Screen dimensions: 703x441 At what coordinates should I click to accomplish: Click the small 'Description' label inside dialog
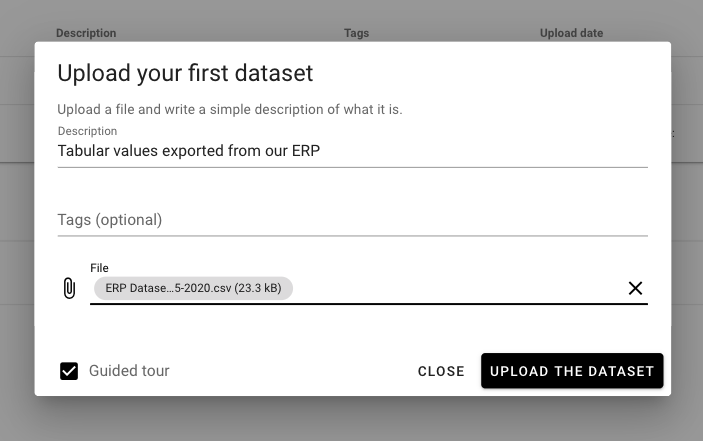click(87, 131)
